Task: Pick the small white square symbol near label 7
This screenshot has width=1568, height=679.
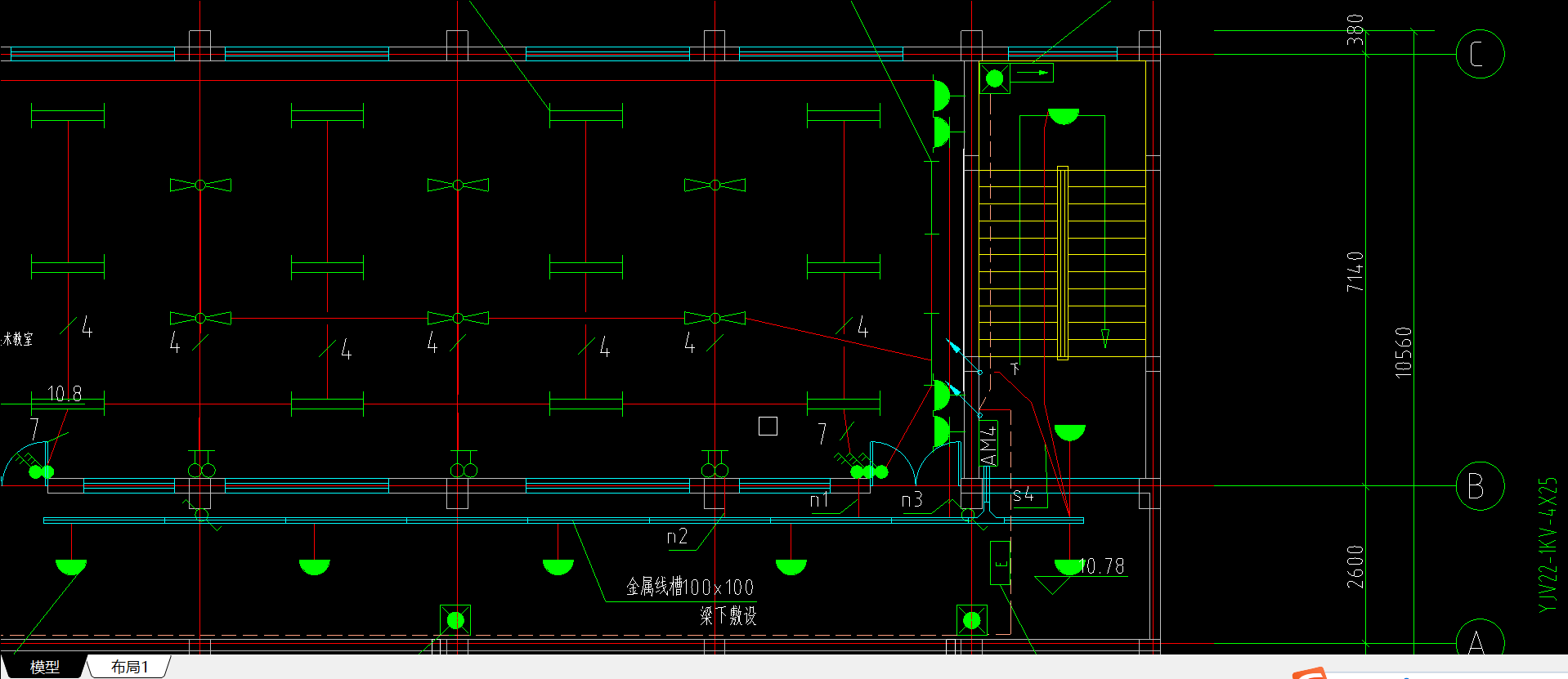Action: click(768, 426)
